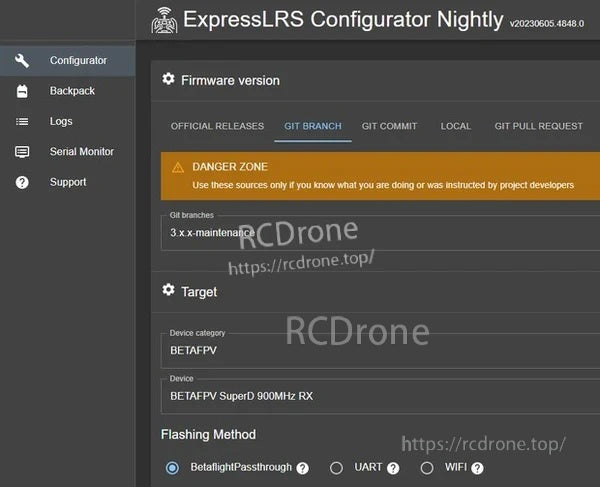Open the Device dropdown showing SuperD 900MHz RX
Image resolution: width=600 pixels, height=487 pixels.
(380, 396)
